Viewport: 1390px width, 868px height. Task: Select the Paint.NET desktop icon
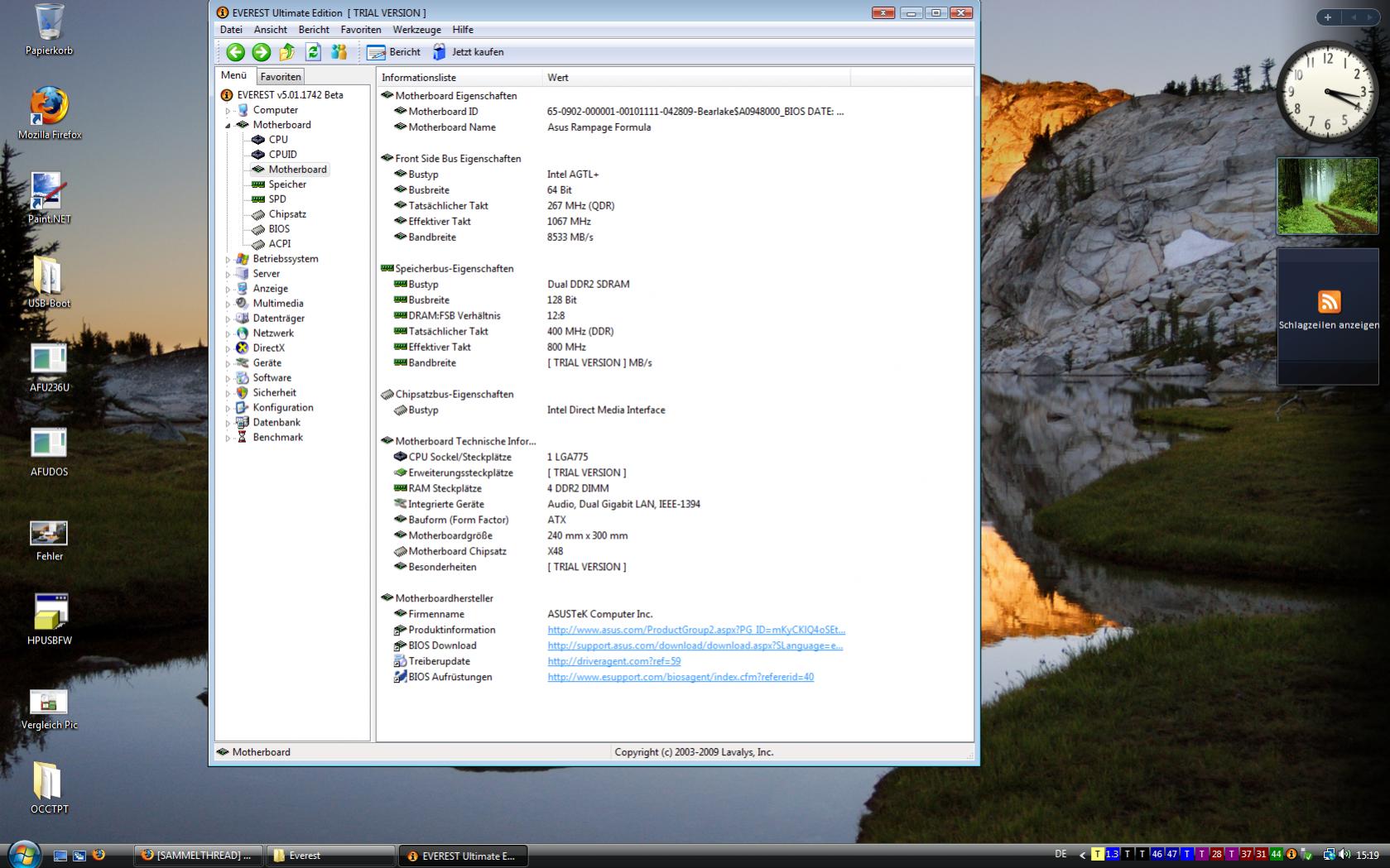(x=50, y=198)
